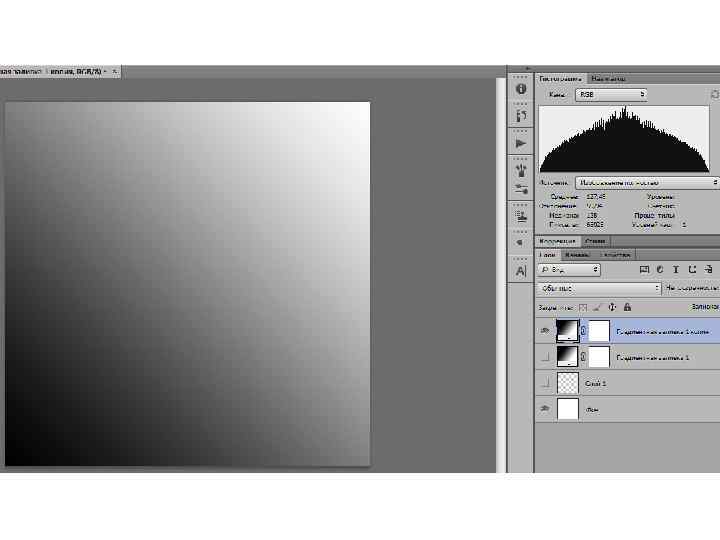Click the canvas vertical scrollbar

500,276
